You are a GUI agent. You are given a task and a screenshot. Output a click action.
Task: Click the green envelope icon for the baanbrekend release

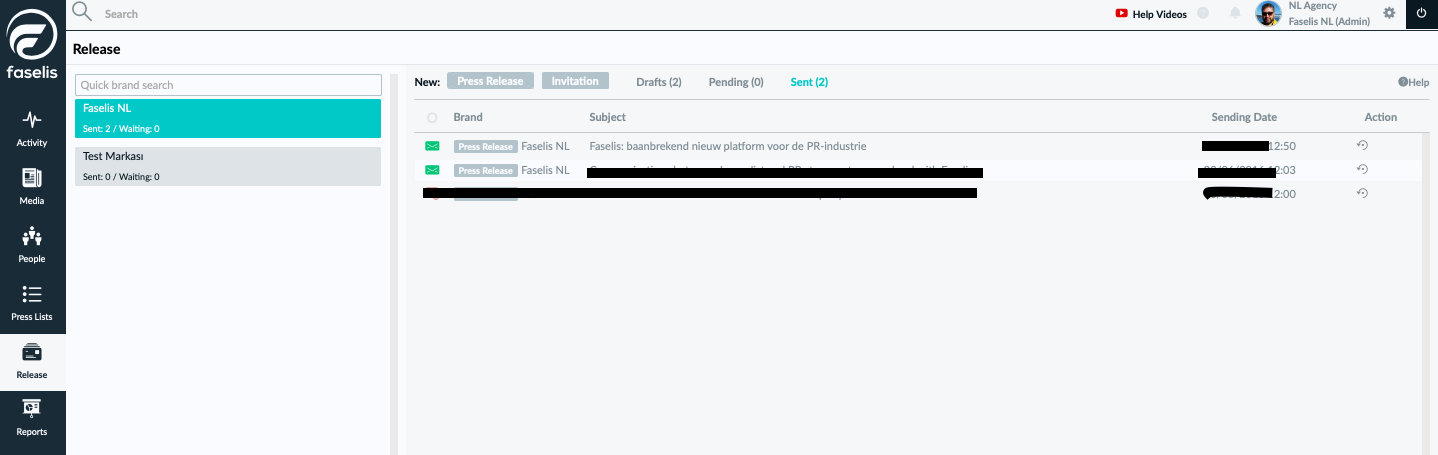(432, 146)
